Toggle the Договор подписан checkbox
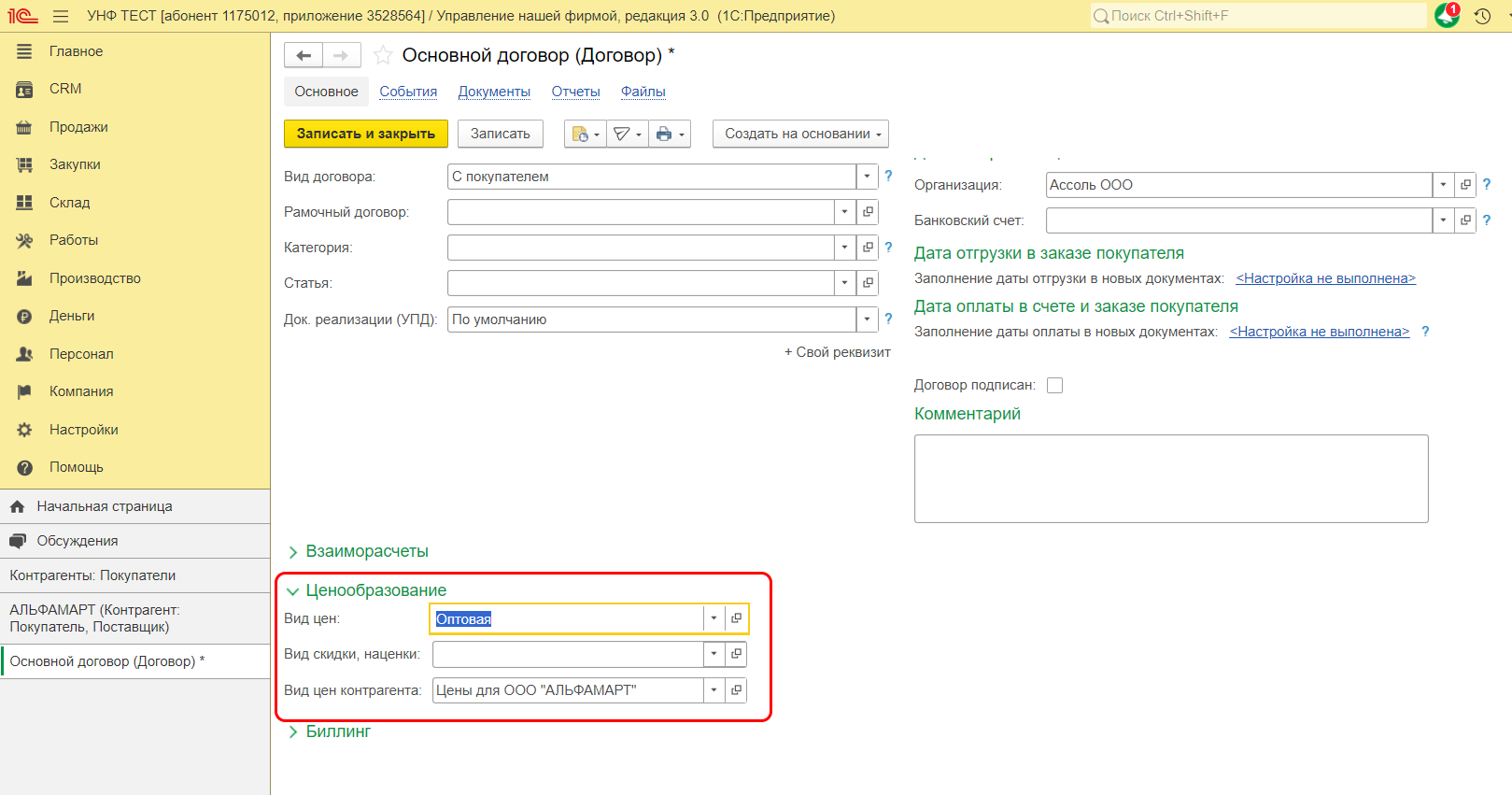This screenshot has height=795, width=1512. [1055, 385]
